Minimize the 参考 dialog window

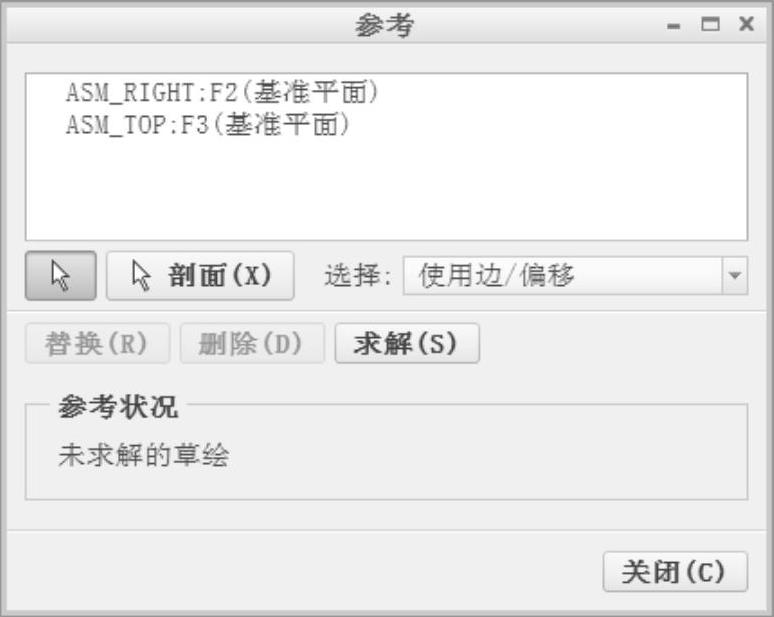click(674, 26)
